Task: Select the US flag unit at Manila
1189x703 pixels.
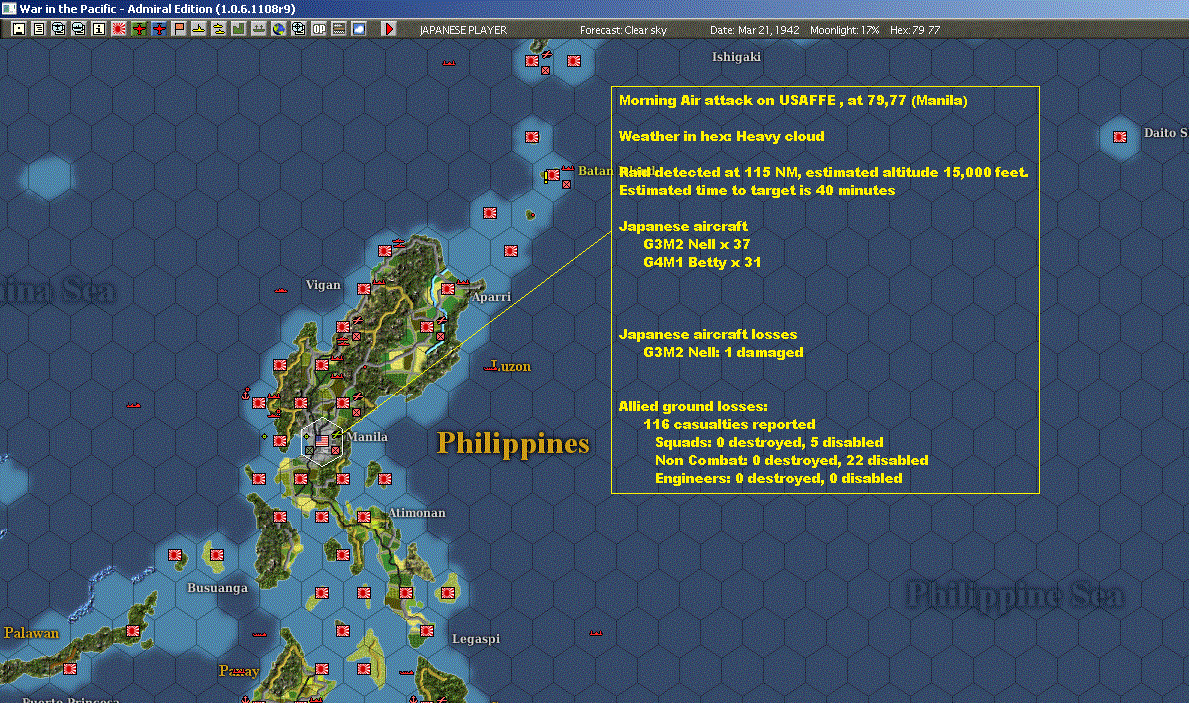Action: (x=322, y=441)
